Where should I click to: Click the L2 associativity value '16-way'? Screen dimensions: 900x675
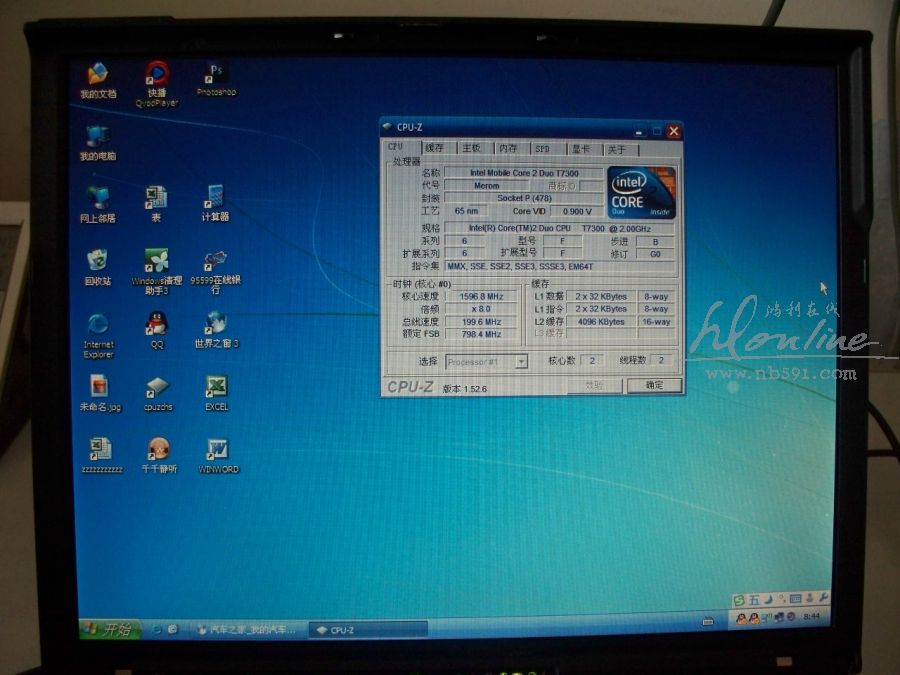[655, 321]
